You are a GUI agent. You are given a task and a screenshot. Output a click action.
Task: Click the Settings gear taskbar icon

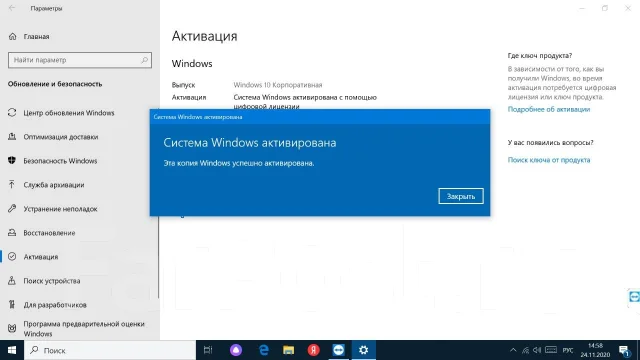coord(363,350)
